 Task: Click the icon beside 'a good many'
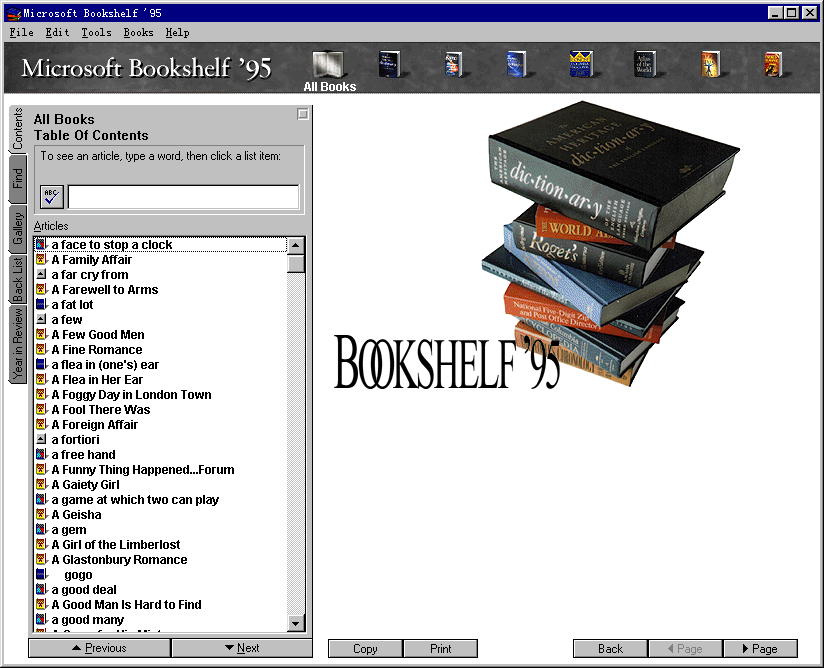[x=41, y=619]
